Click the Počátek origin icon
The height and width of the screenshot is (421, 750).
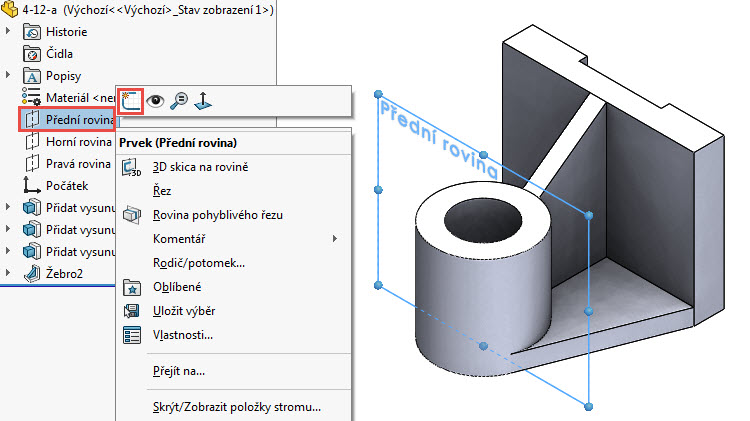[x=32, y=185]
